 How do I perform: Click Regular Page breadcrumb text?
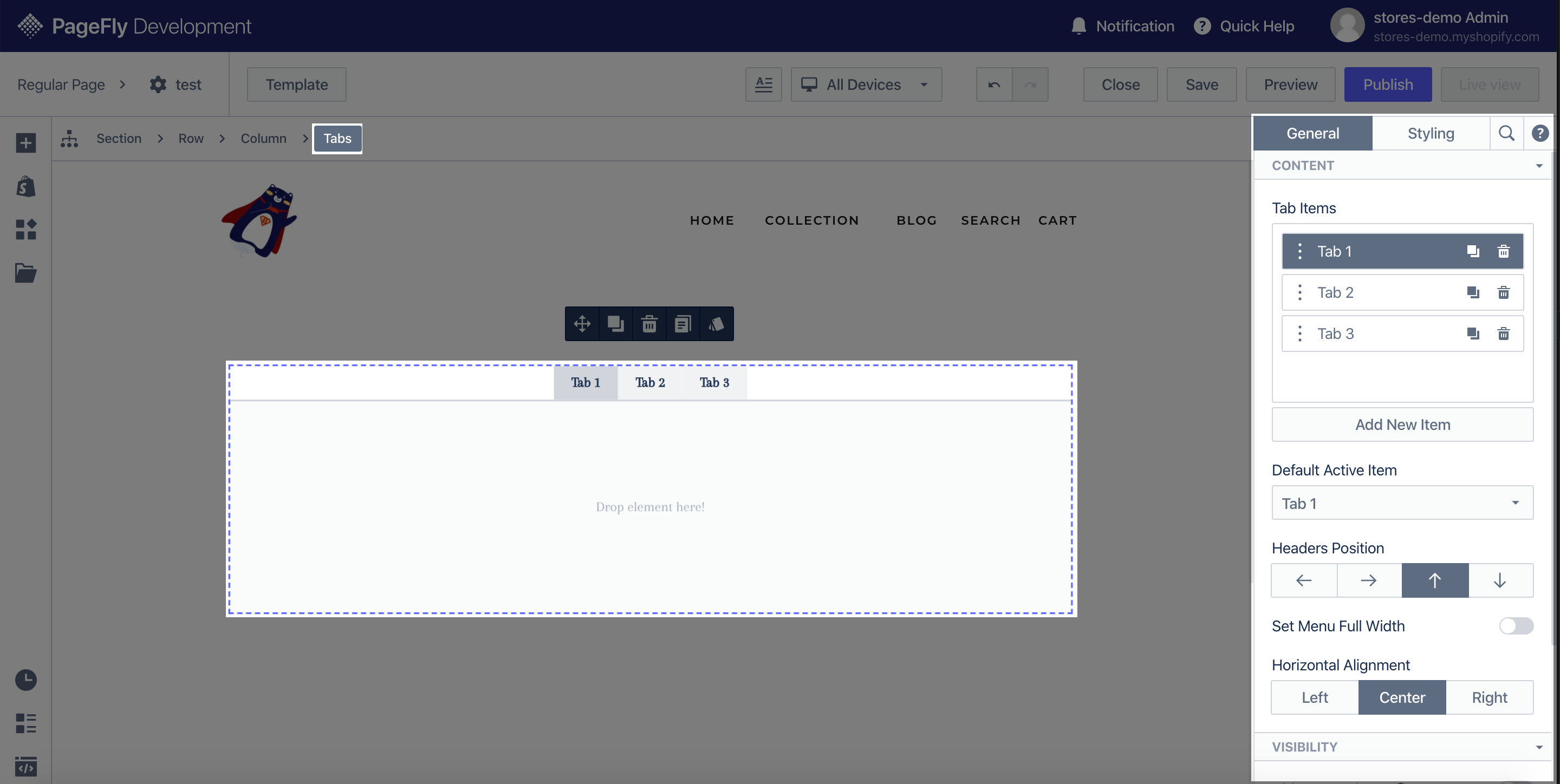click(x=61, y=85)
